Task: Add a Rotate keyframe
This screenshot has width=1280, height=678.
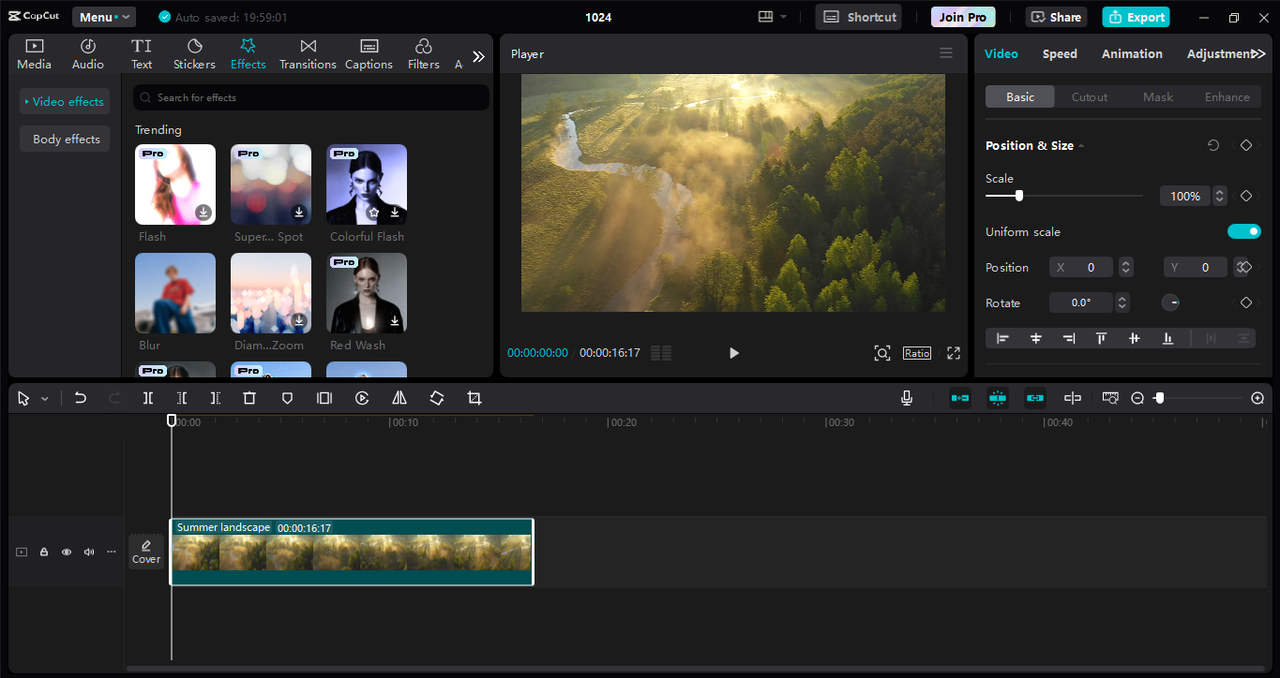Action: click(1246, 303)
